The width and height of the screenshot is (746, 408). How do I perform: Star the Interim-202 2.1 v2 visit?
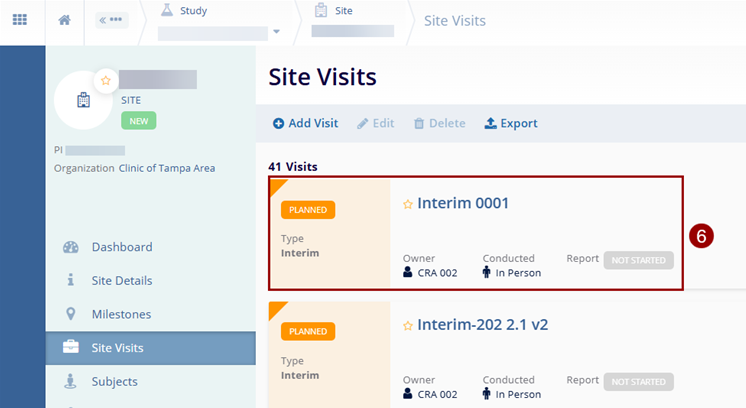pyautogui.click(x=408, y=325)
